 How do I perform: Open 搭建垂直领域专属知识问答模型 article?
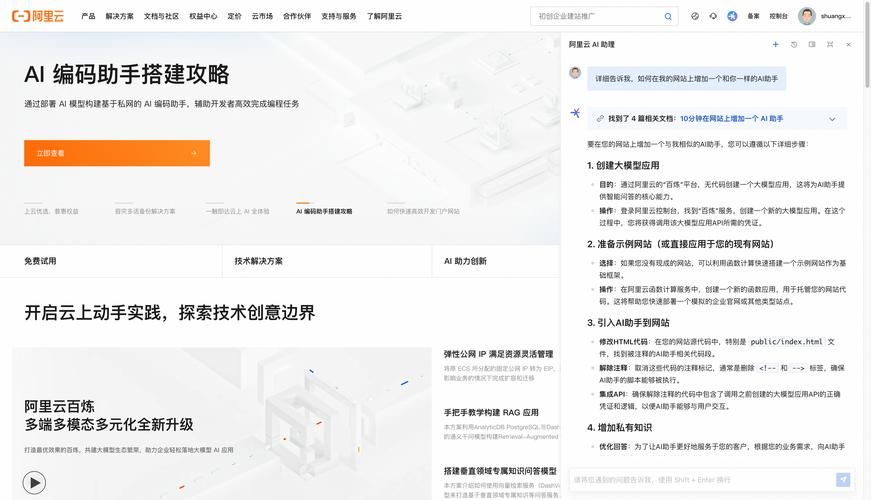(x=500, y=471)
